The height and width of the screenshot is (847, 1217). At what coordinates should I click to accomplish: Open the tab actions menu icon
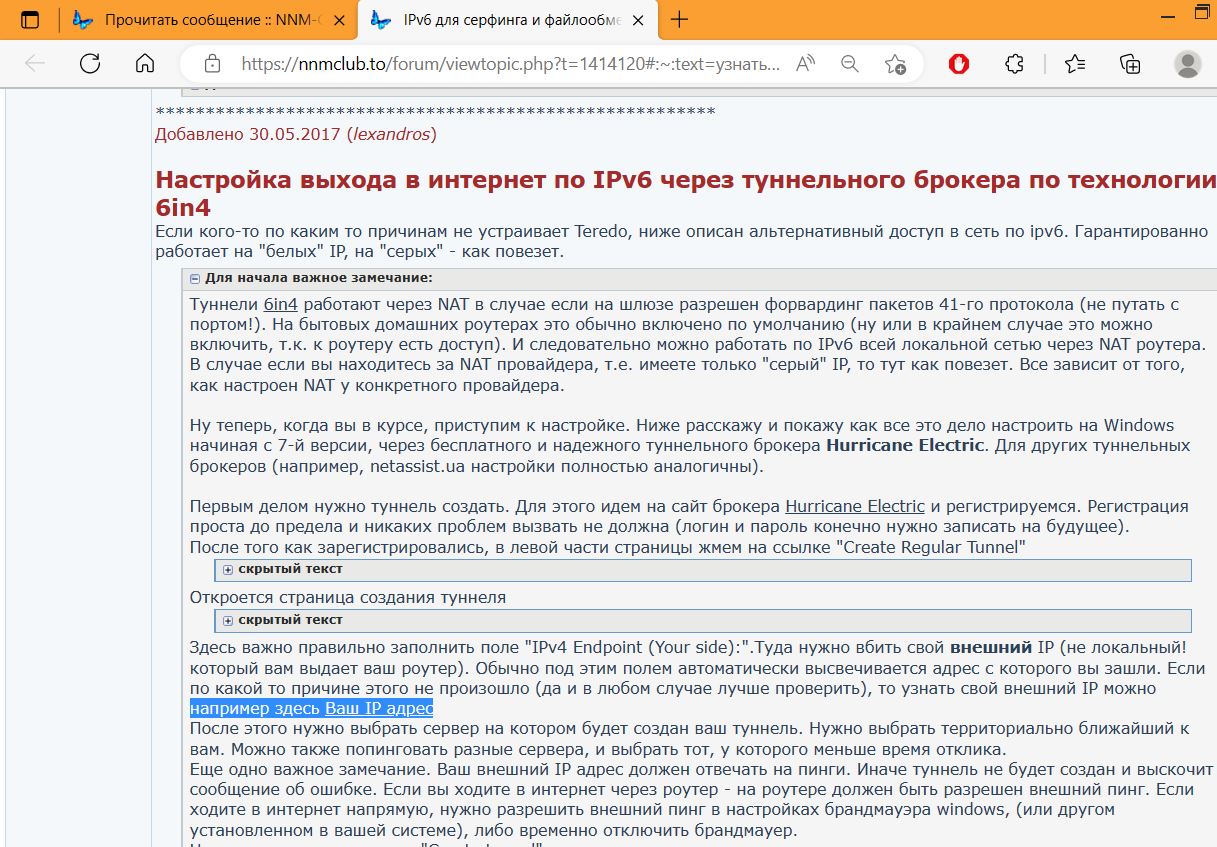click(x=31, y=19)
